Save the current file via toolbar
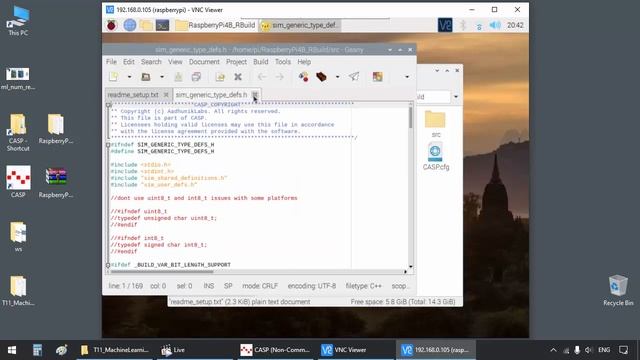The image size is (640, 360). (x=178, y=77)
